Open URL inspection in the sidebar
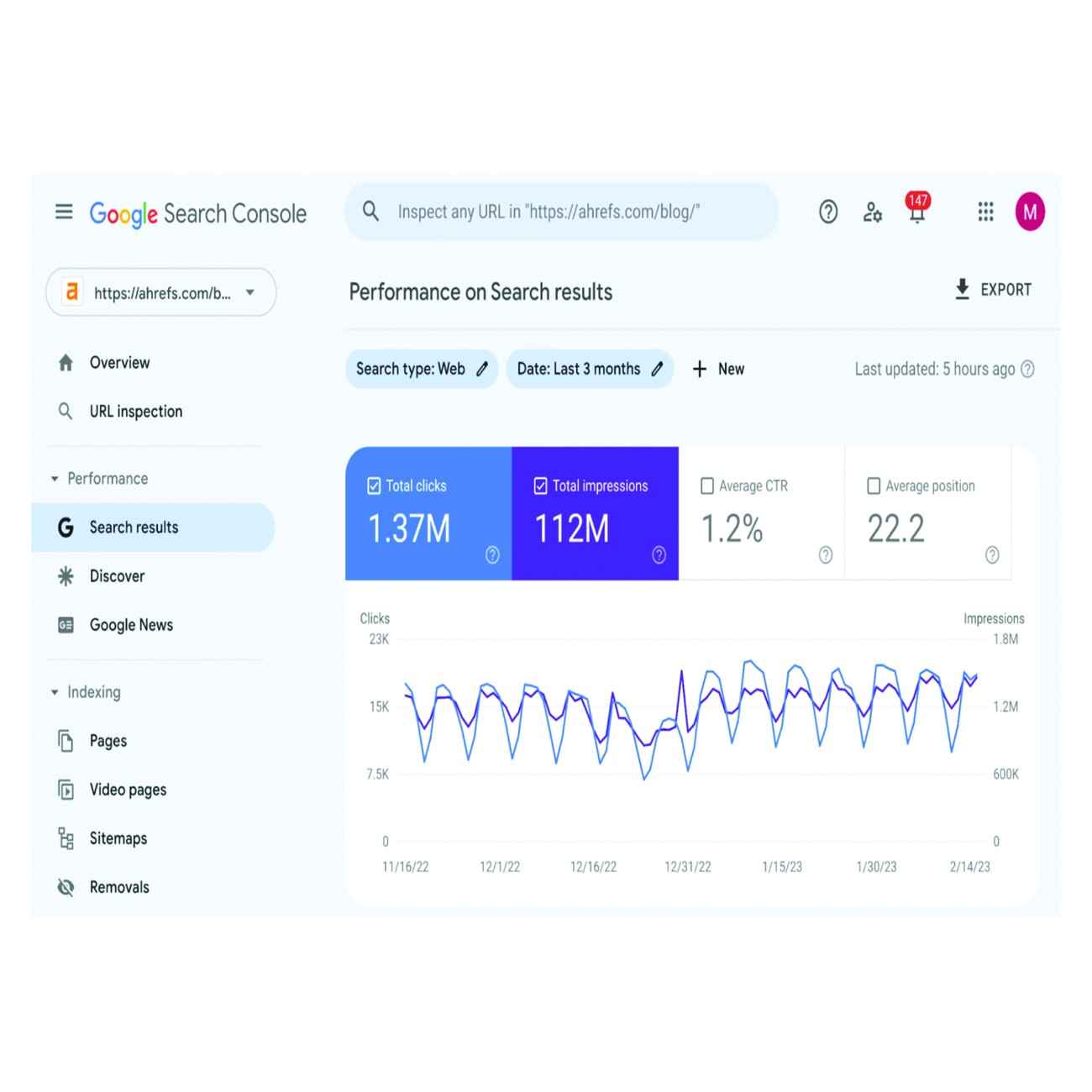 135,412
